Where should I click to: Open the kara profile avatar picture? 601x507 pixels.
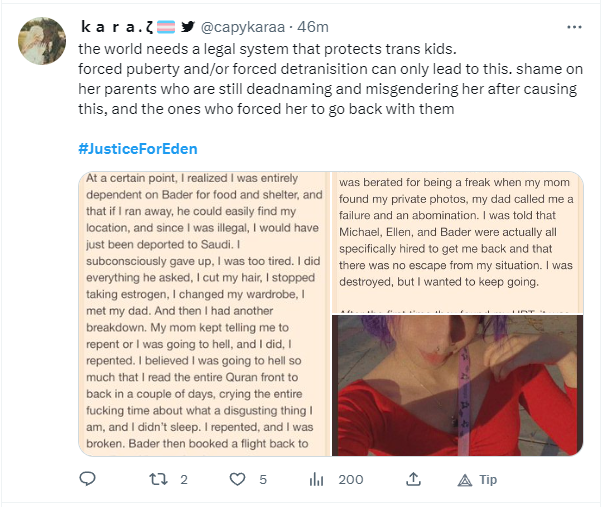pyautogui.click(x=42, y=41)
